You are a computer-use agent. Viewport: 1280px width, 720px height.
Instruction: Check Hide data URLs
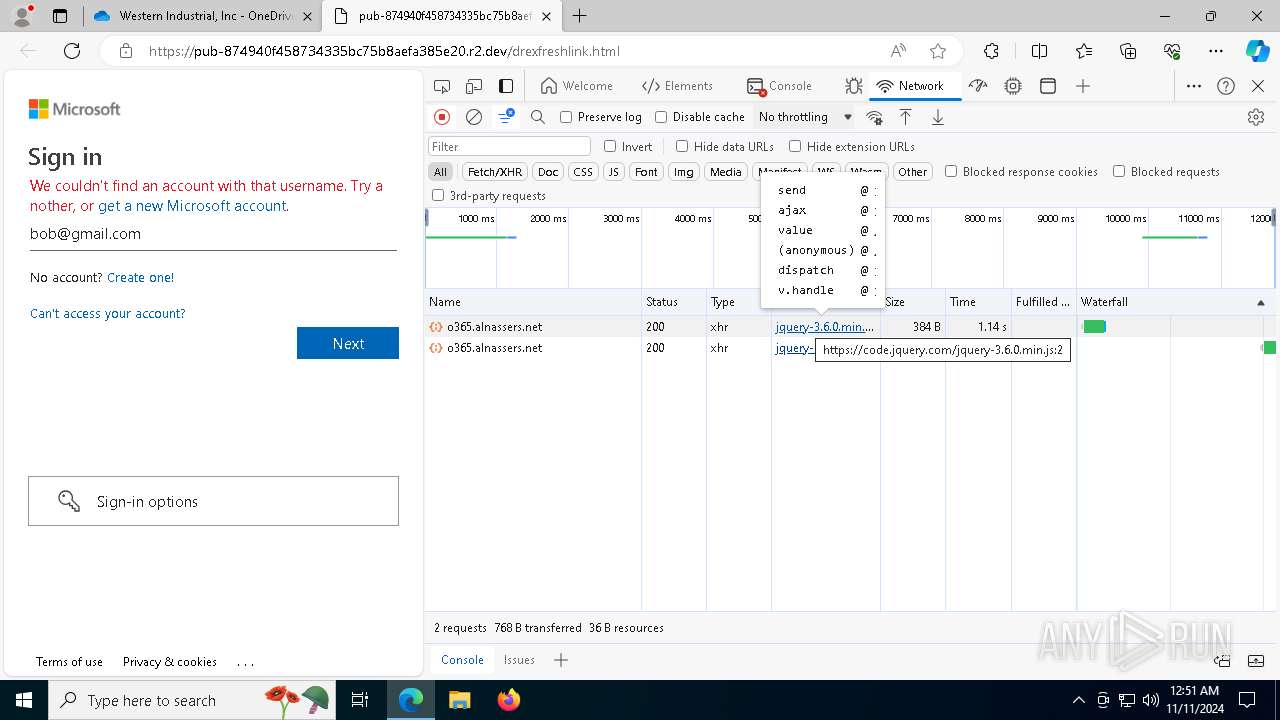[x=682, y=146]
